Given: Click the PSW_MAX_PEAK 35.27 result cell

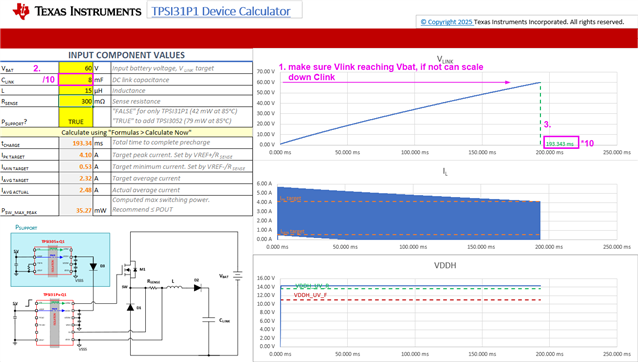Looking at the screenshot, I should (76, 206).
